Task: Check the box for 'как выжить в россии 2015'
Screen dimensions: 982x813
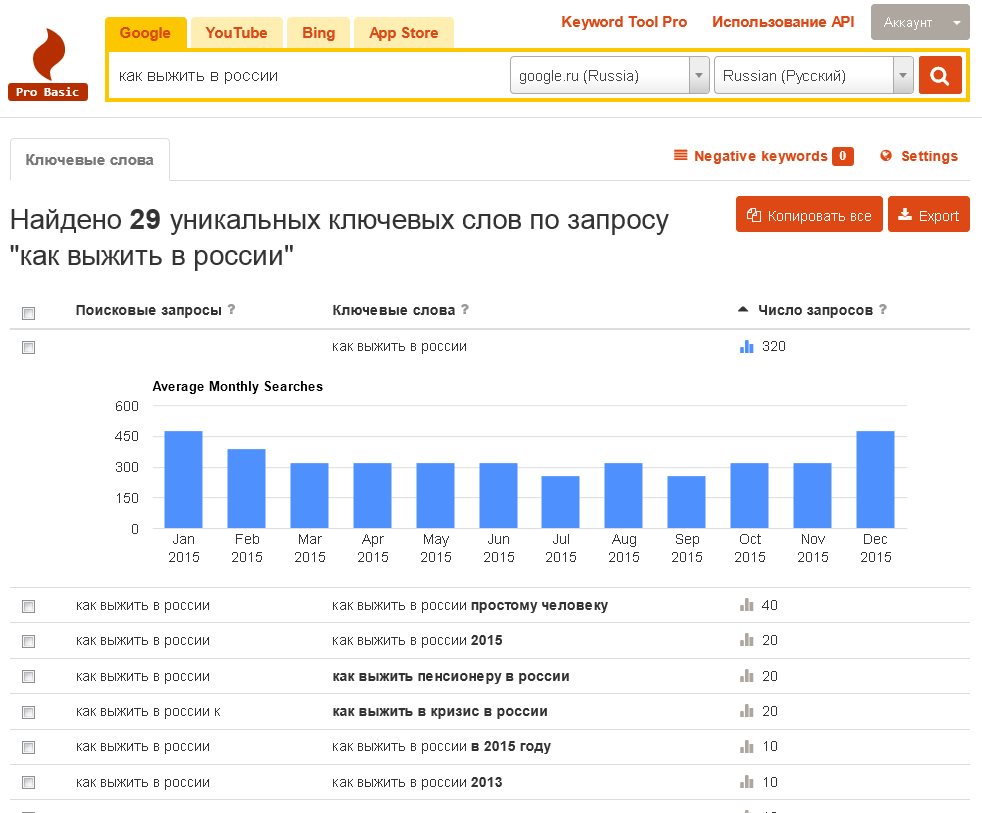Action: click(x=28, y=641)
